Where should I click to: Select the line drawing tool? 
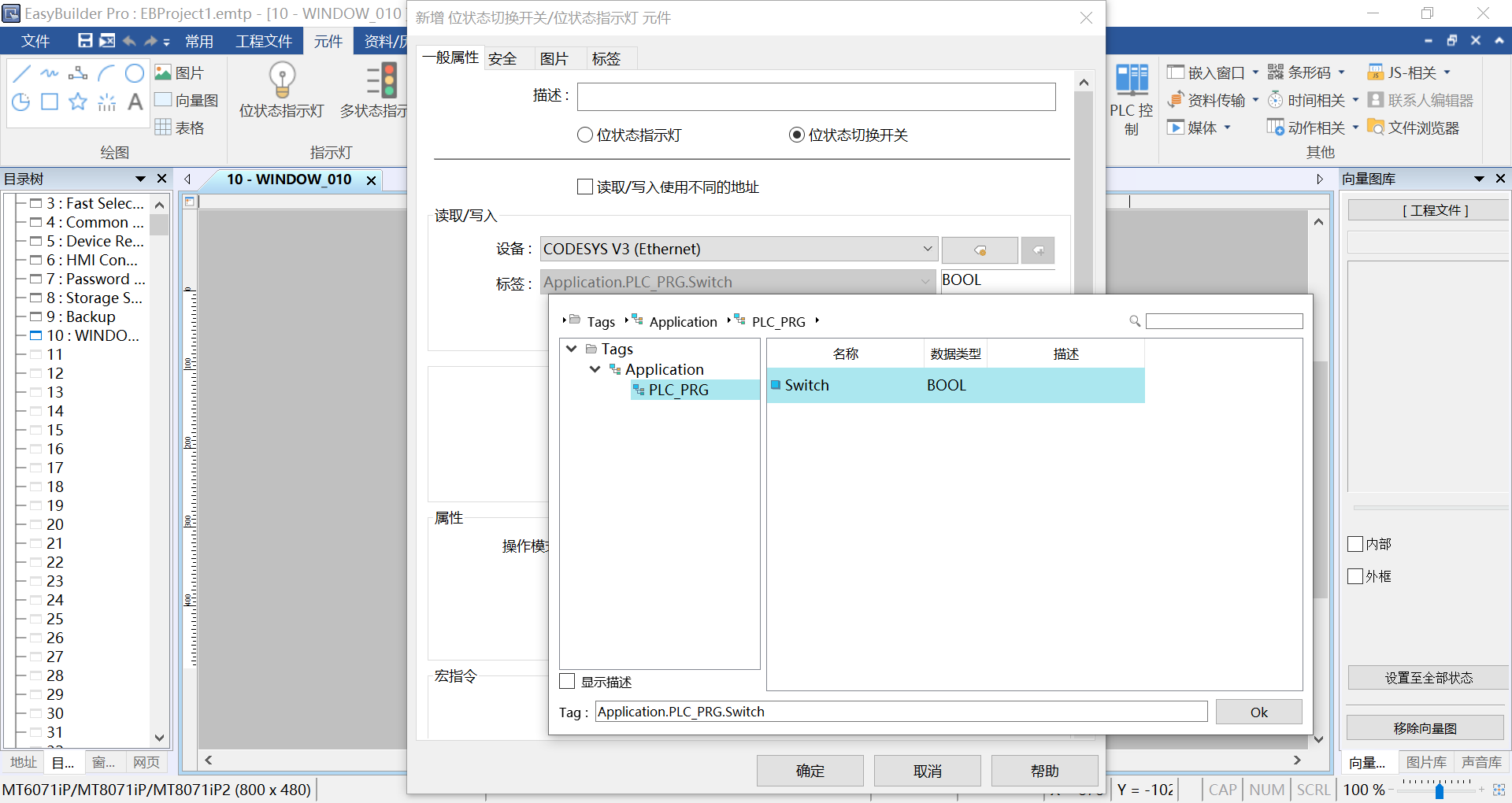click(22, 74)
